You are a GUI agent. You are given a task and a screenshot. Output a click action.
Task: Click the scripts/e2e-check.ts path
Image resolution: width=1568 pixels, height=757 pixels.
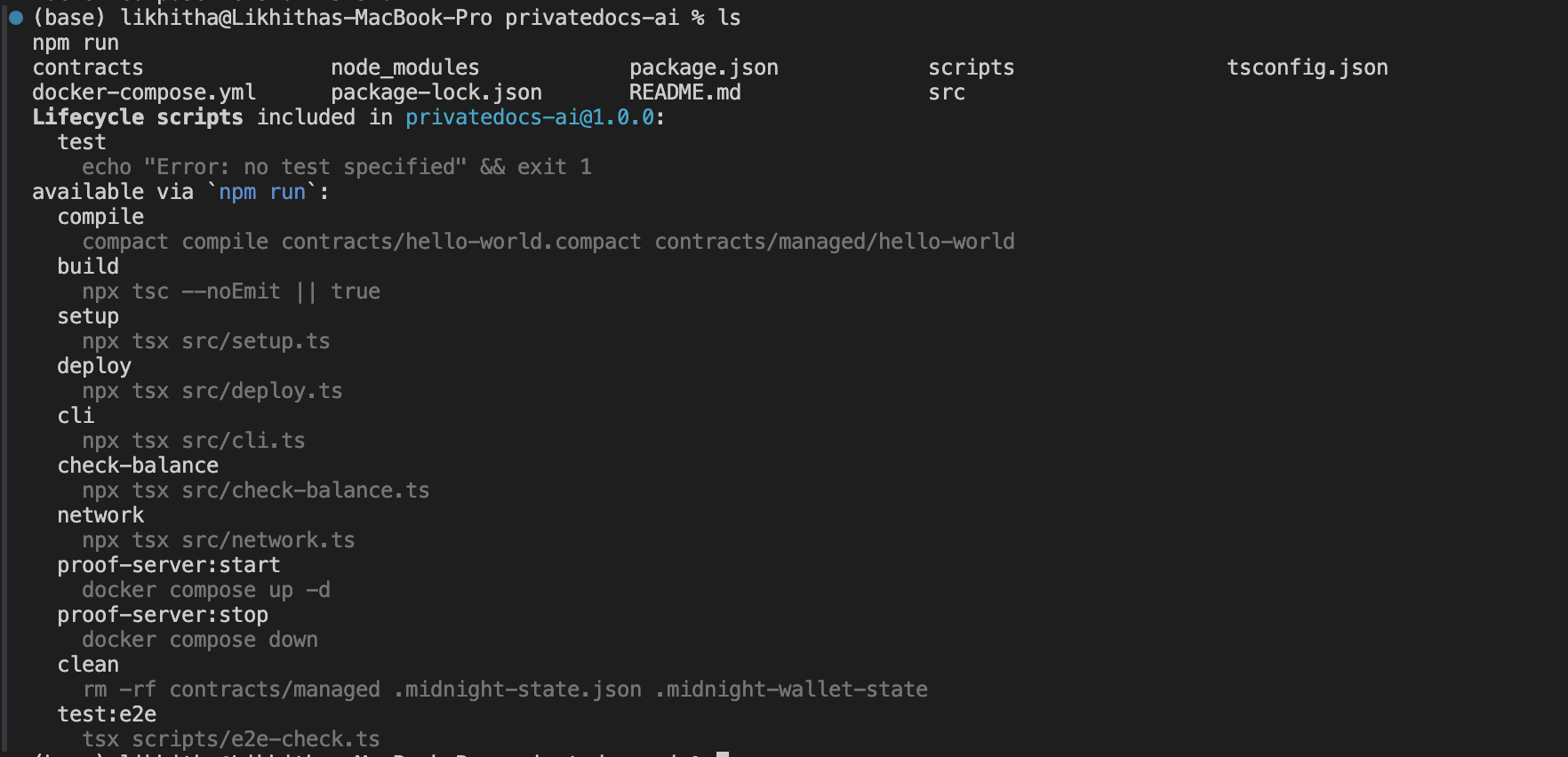tap(256, 739)
